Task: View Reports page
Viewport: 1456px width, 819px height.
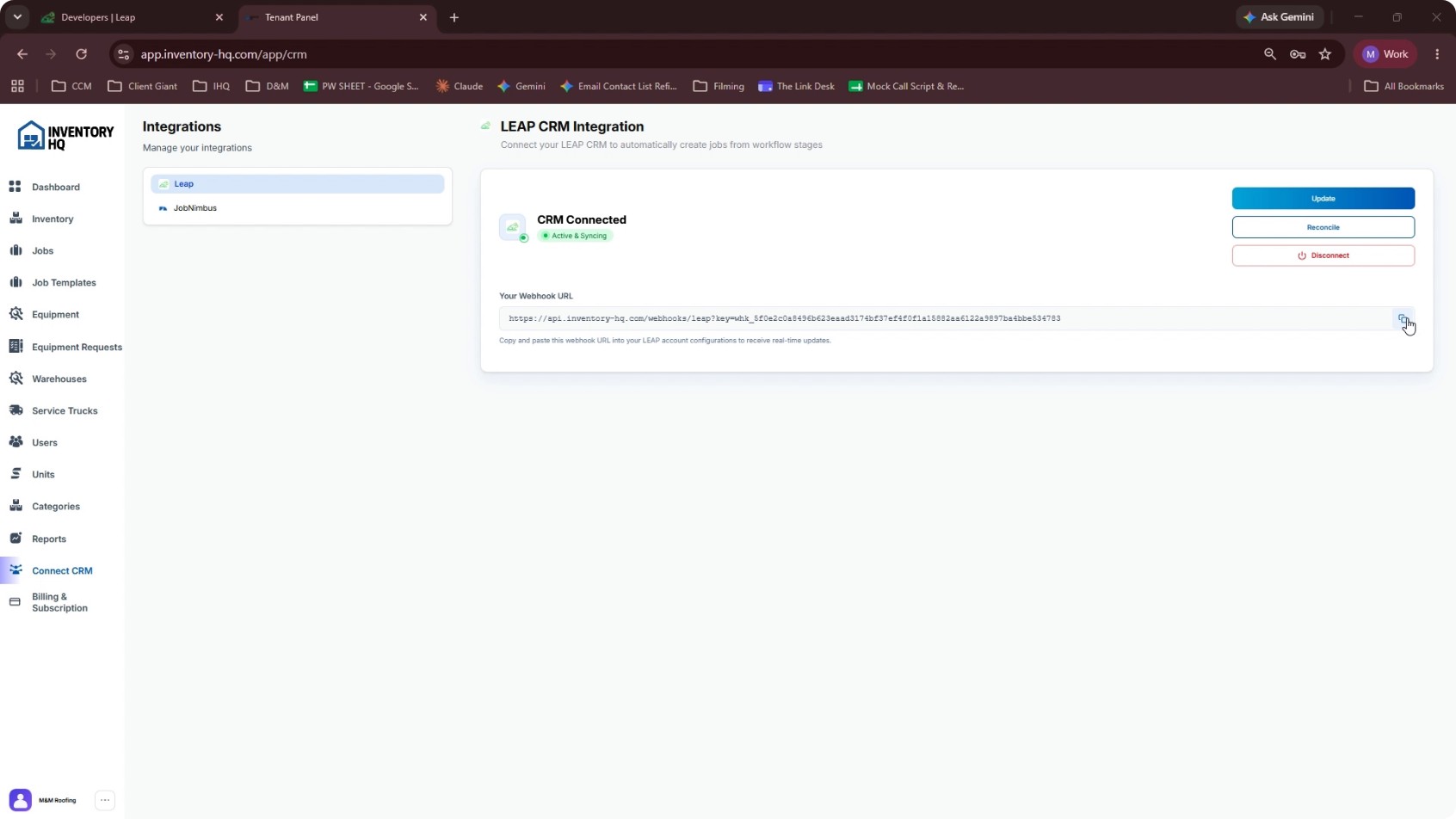Action: [49, 539]
